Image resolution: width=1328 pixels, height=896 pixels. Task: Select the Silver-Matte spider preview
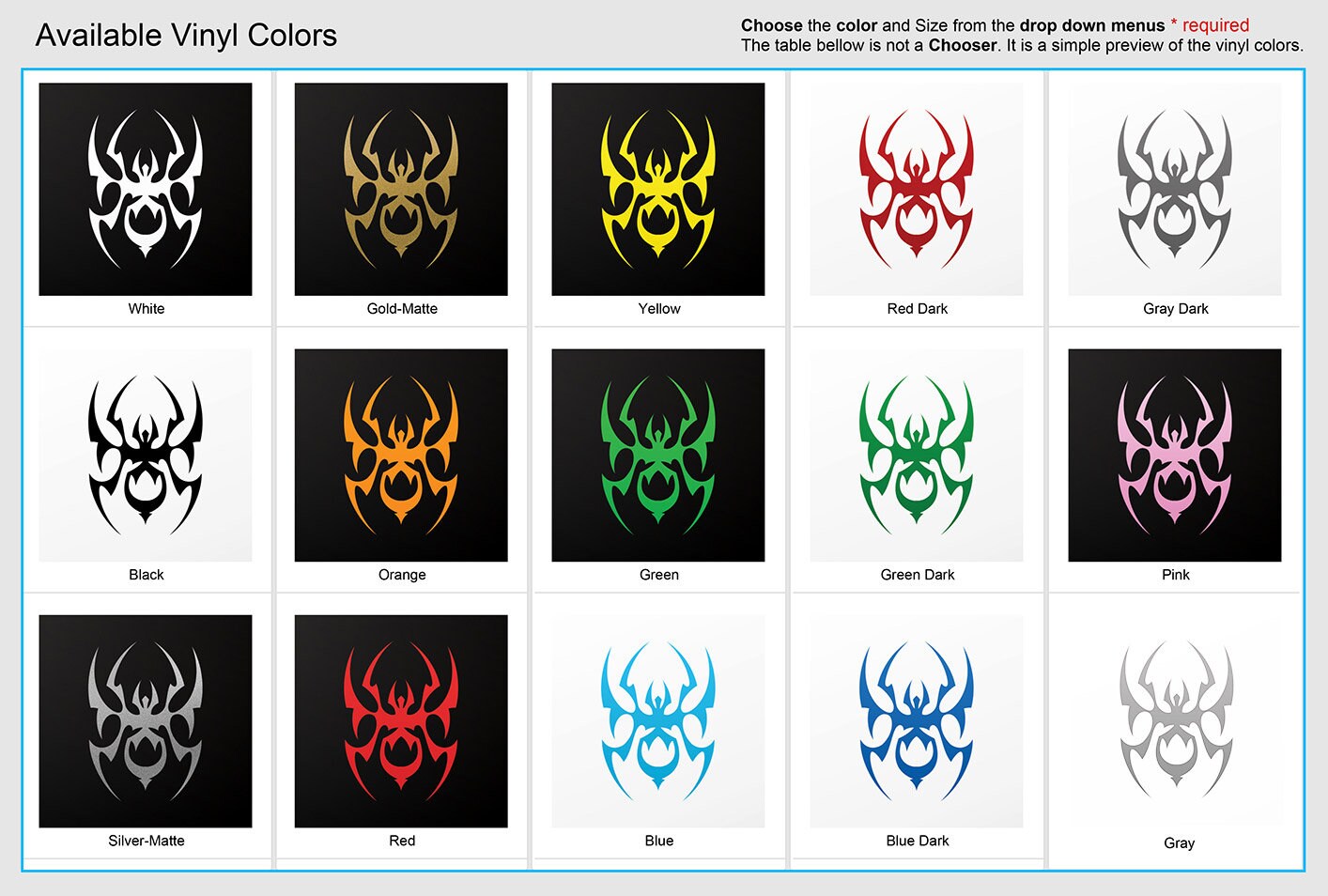click(x=146, y=721)
